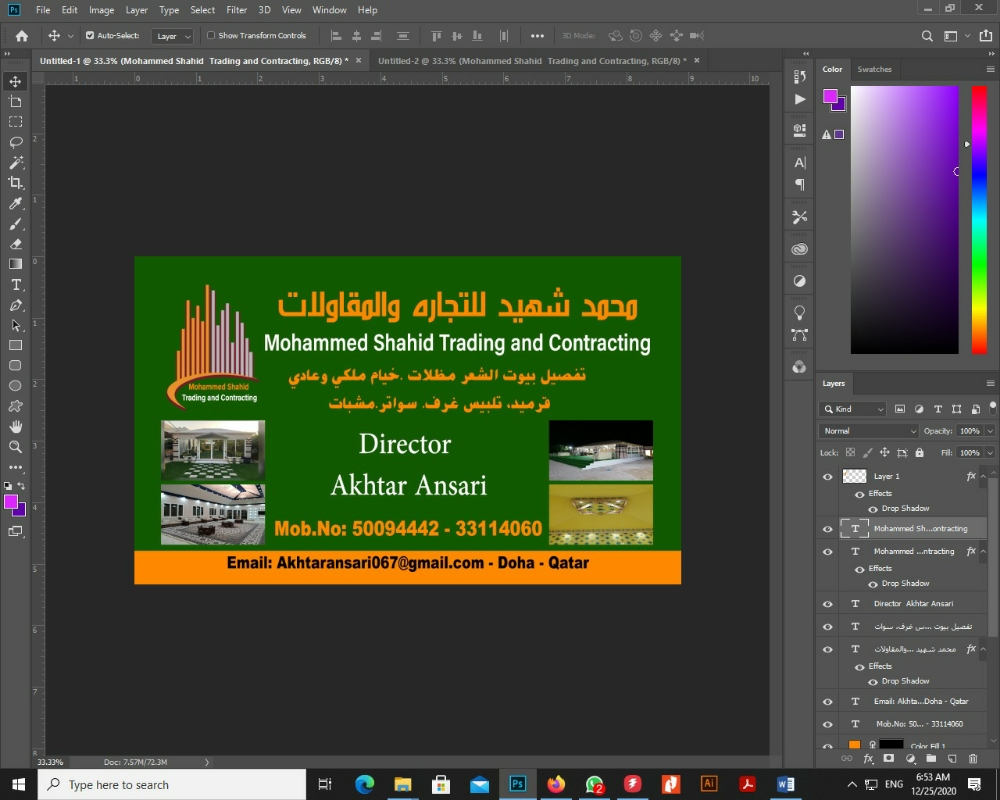
Task: Switch to the Swatches tab
Action: [874, 69]
